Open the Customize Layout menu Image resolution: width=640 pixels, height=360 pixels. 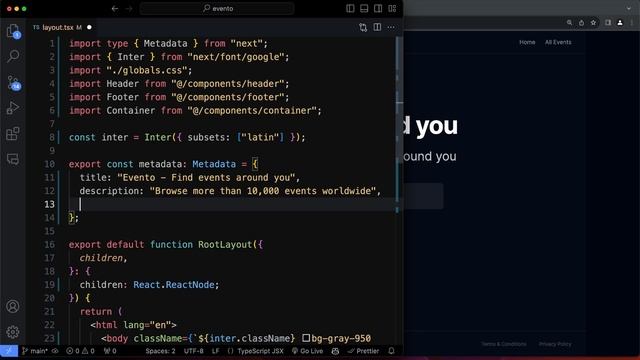tap(392, 9)
